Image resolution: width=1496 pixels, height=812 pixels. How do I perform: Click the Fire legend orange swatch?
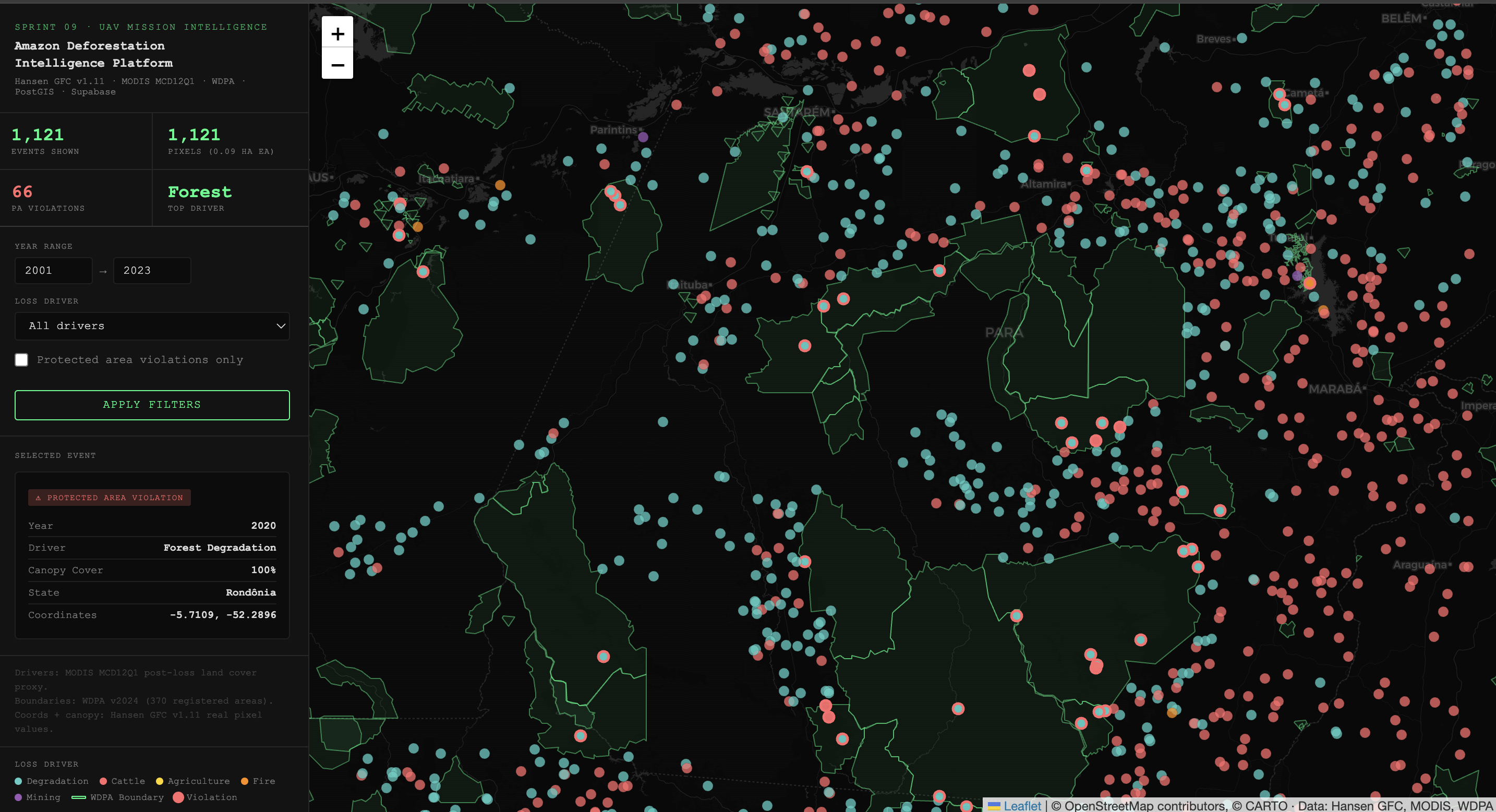tap(245, 781)
